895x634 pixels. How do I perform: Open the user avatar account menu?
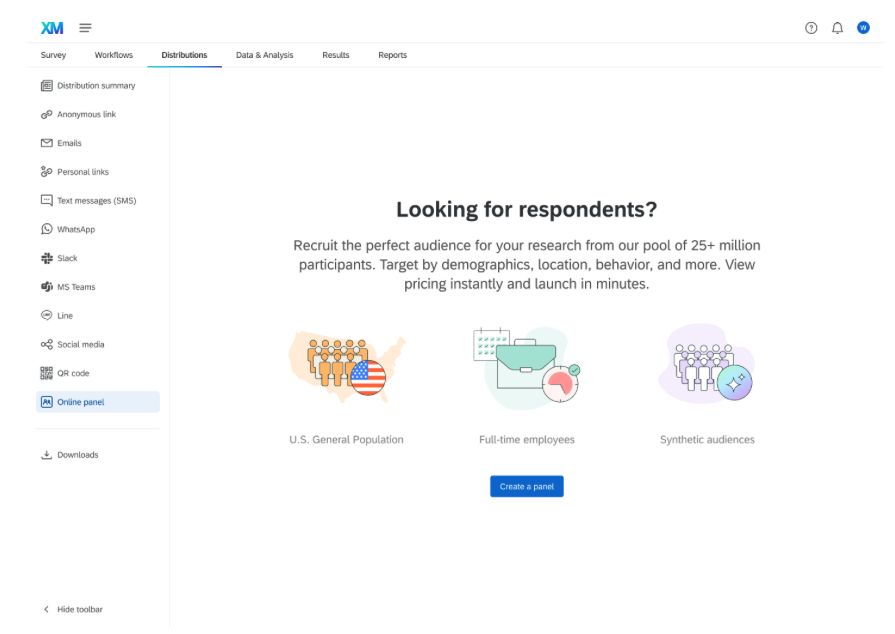pyautogui.click(x=862, y=27)
